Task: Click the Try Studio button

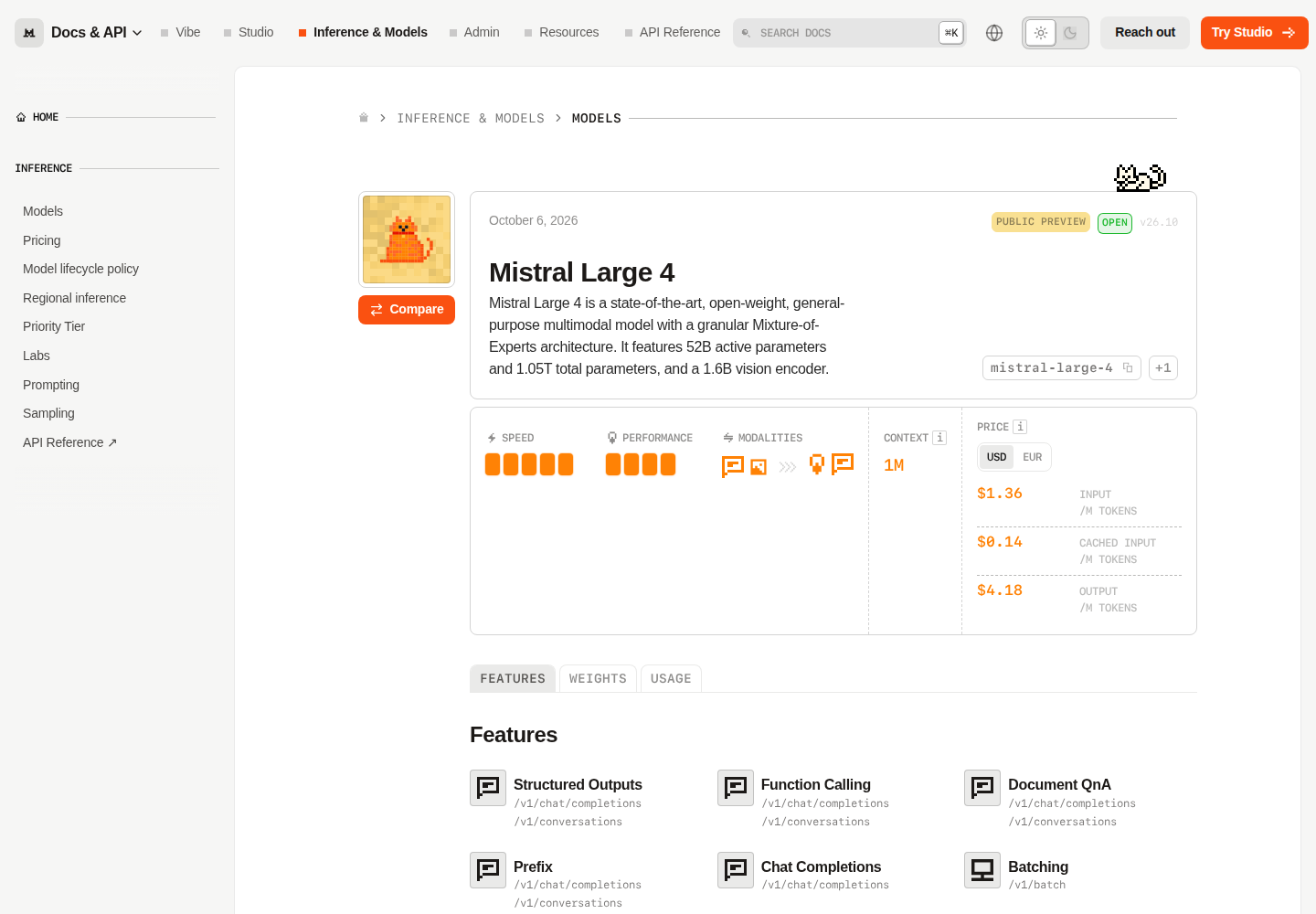Action: click(1255, 33)
